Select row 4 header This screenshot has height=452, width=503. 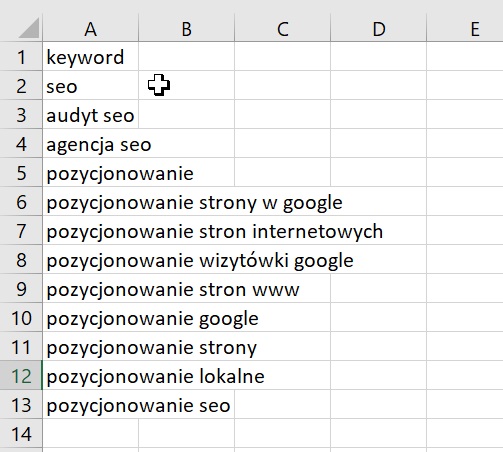tap(21, 143)
